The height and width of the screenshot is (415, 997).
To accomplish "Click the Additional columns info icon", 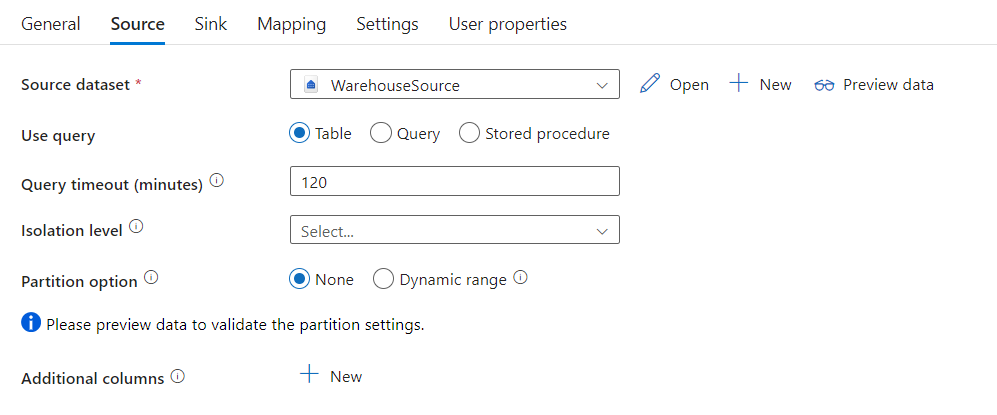I will 177,377.
